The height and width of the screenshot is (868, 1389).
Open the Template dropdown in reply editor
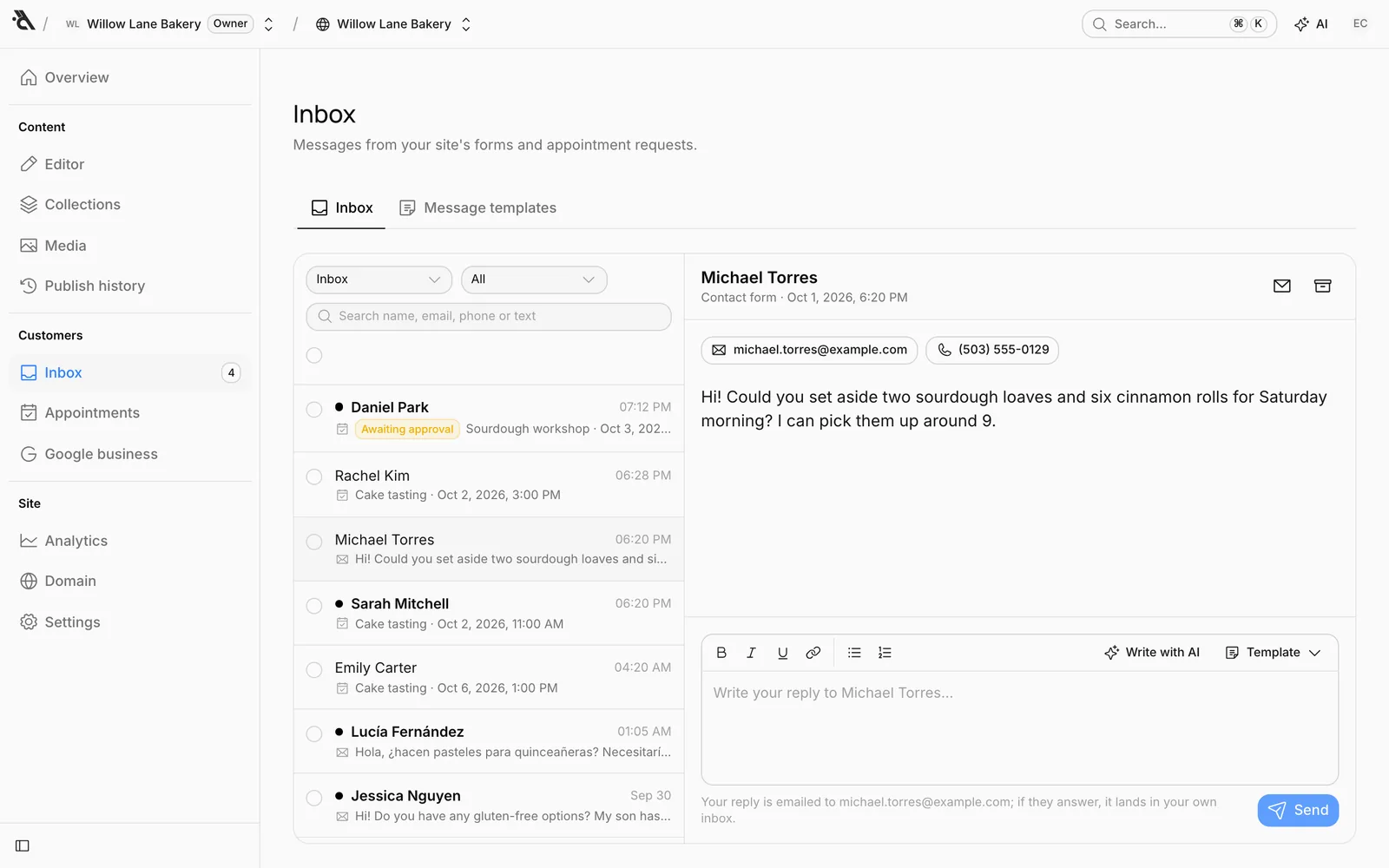point(1273,653)
